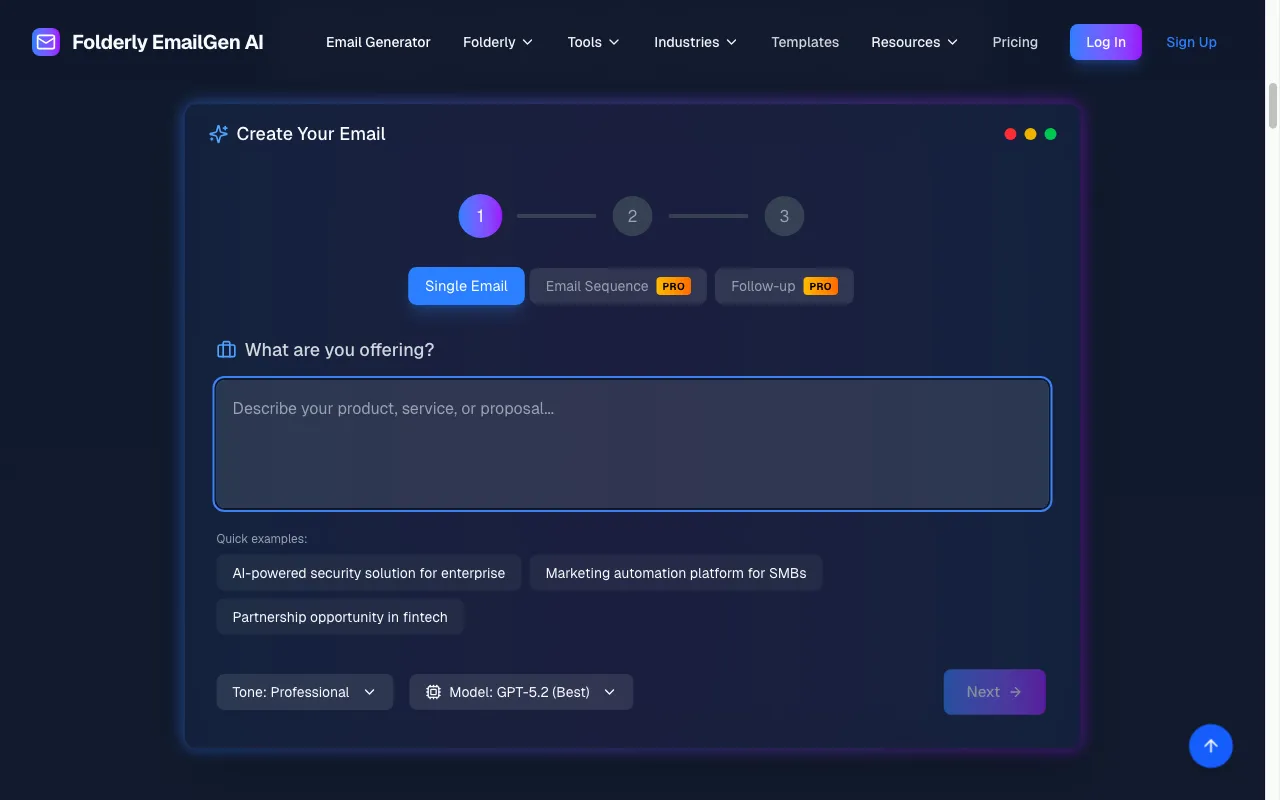1280x800 pixels.
Task: Click the PRO badge on Email Sequence
Action: [674, 286]
